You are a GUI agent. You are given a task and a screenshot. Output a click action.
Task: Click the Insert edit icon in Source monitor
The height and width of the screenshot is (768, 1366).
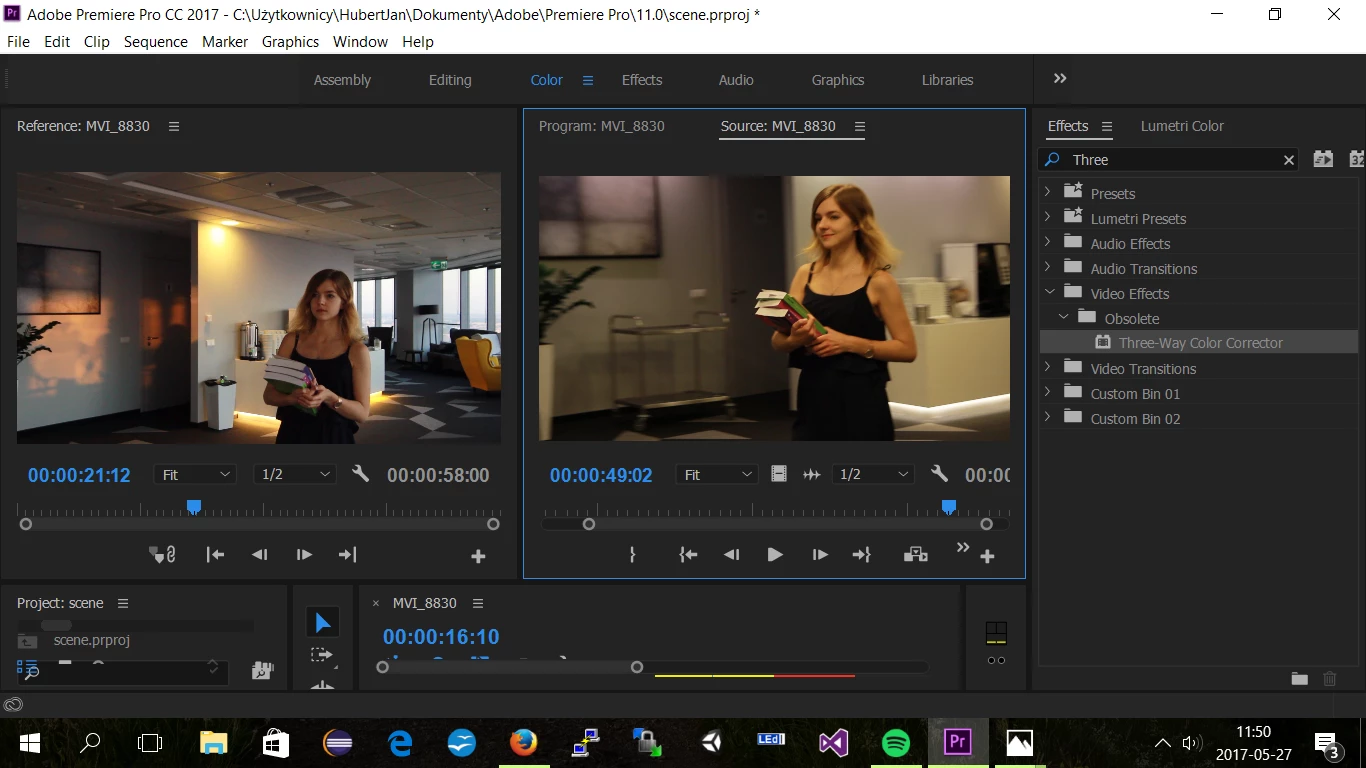click(915, 554)
